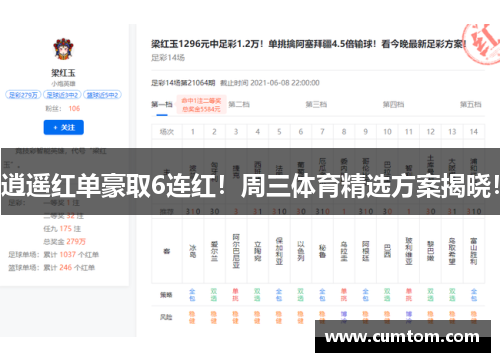Screen dimensions: 500x362
Task: Select match column header 7
Action: [323, 132]
